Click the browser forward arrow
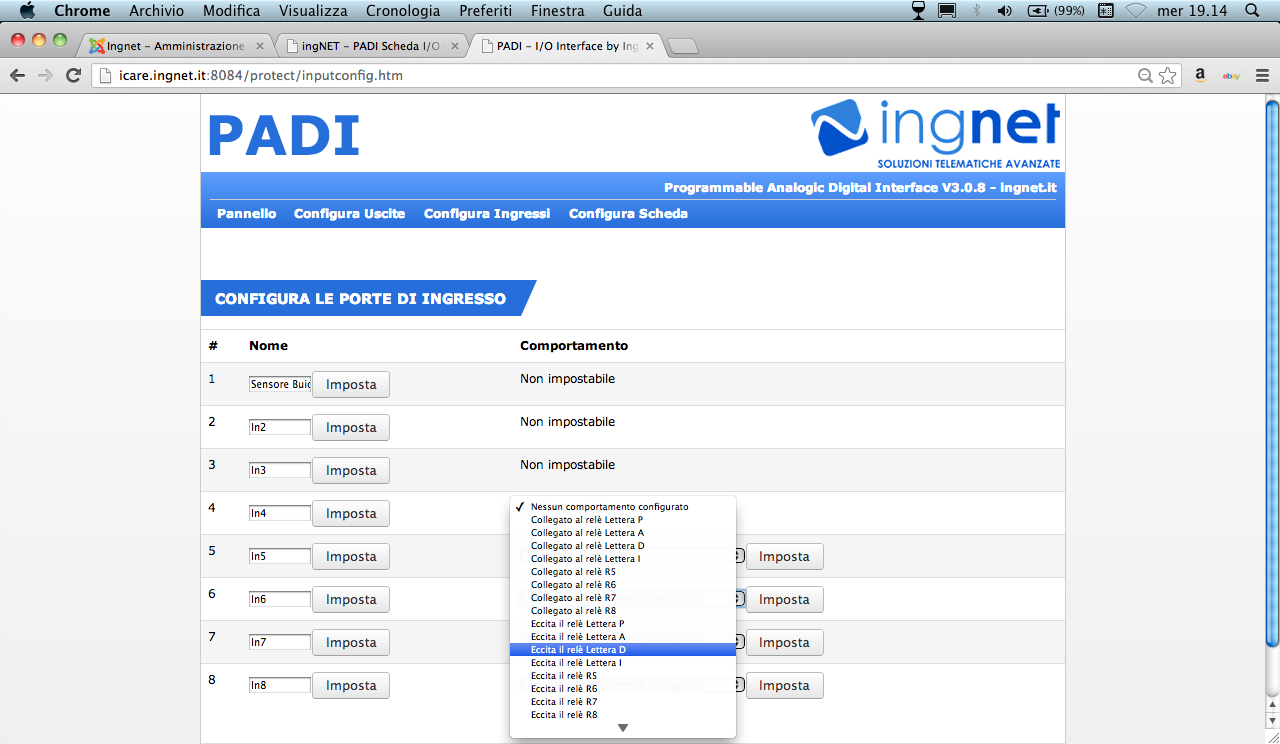Screen dimensions: 1280x744 coord(45,76)
